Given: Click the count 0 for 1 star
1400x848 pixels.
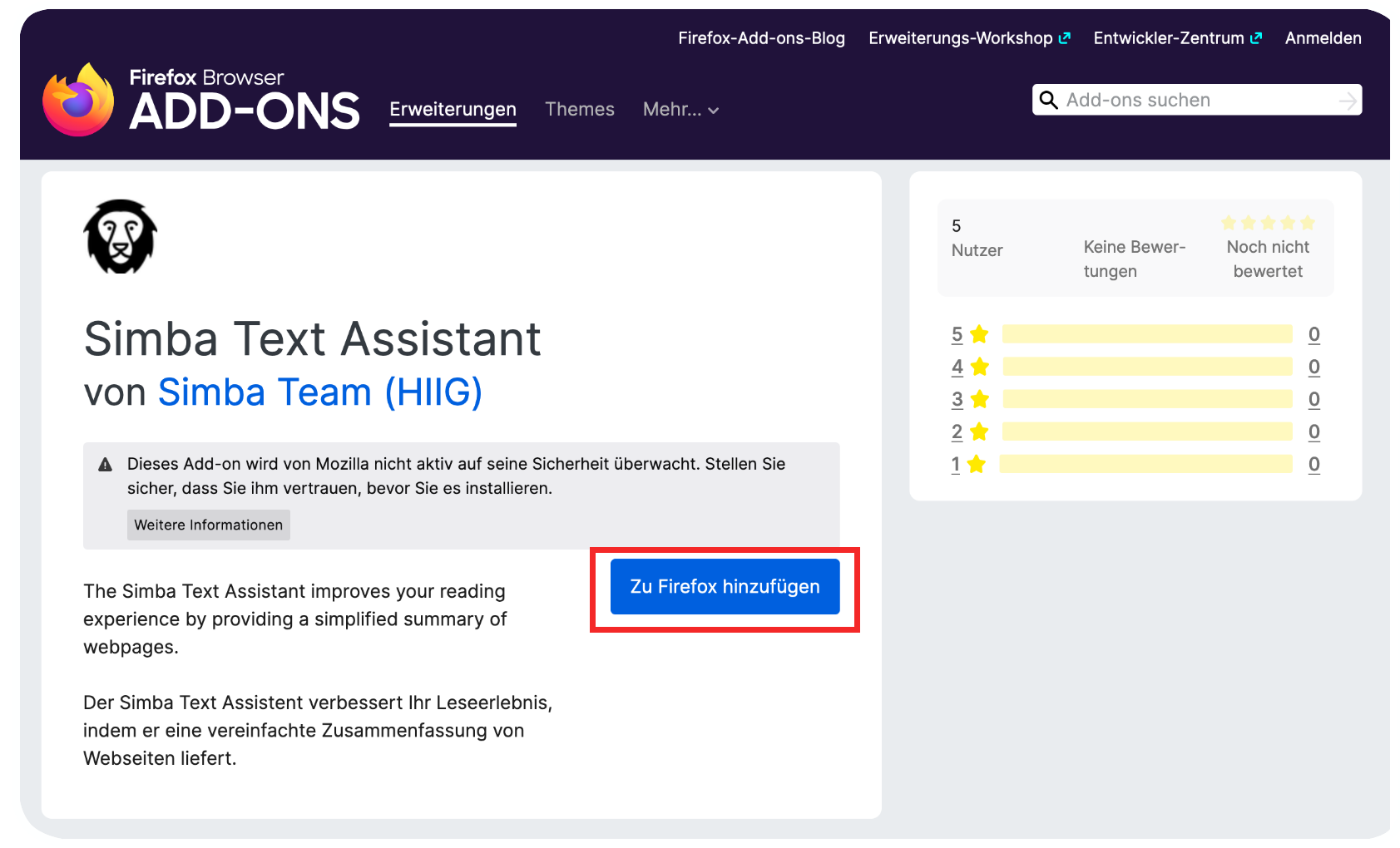Looking at the screenshot, I should [1313, 464].
